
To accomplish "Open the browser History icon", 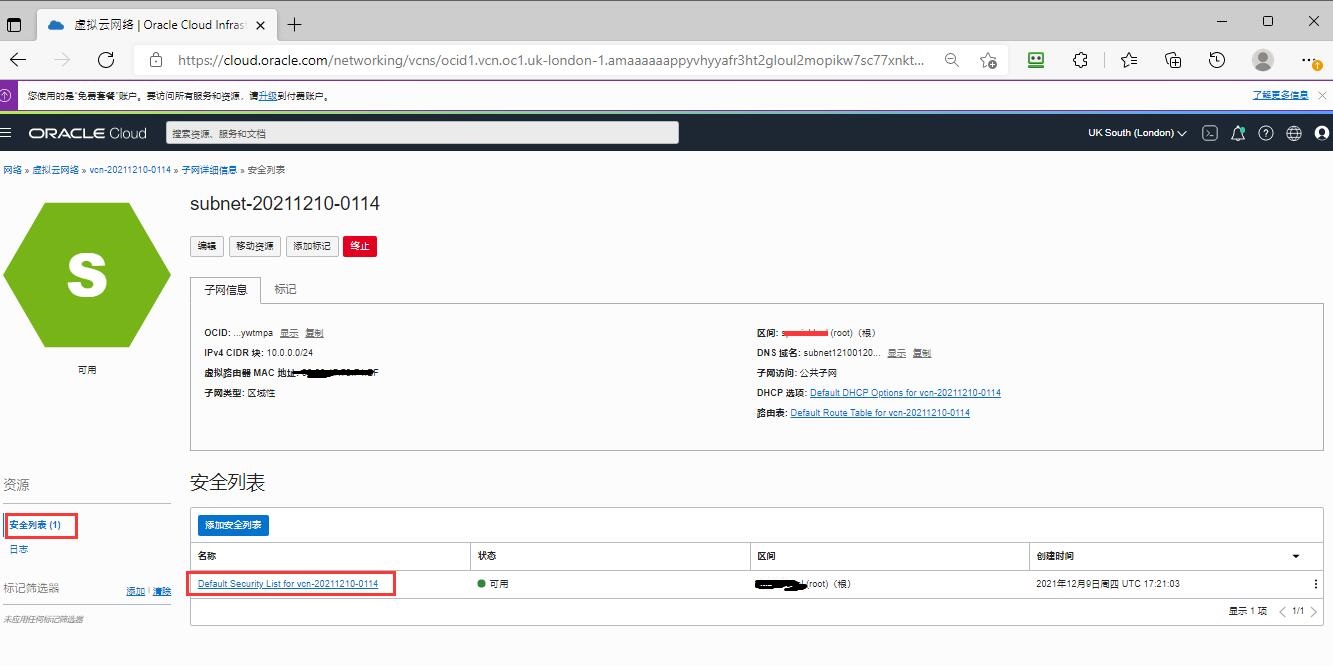I will (x=1217, y=60).
